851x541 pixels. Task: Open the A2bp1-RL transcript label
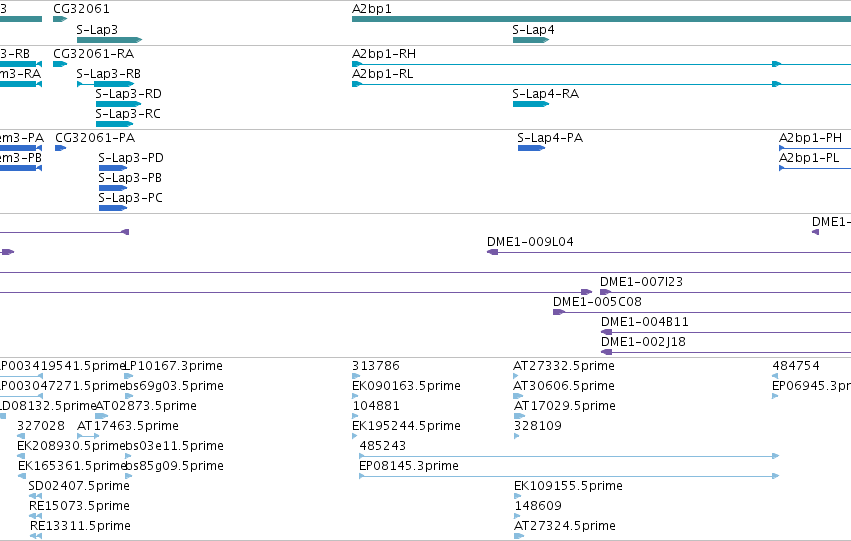[x=383, y=74]
